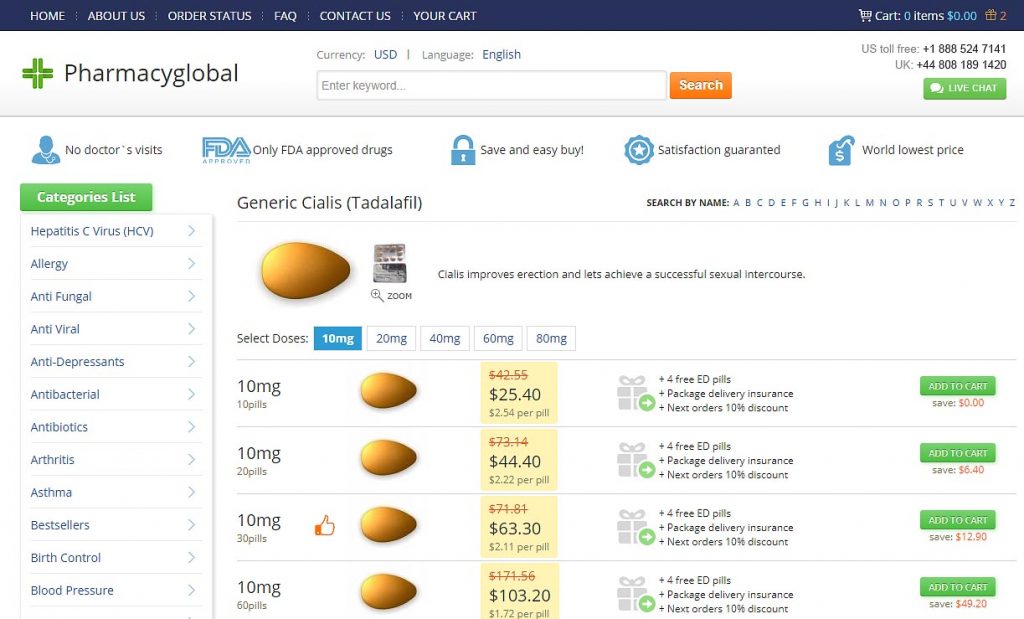Select the 80mg dose option
1024x619 pixels.
(x=551, y=338)
